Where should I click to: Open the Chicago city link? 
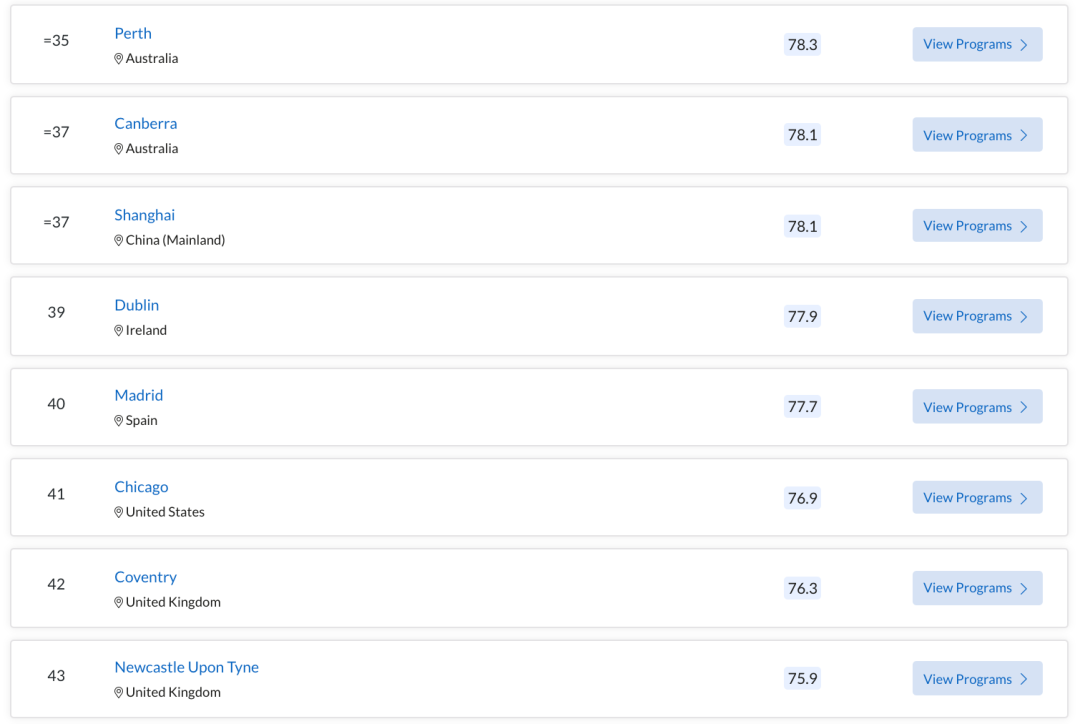[141, 487]
